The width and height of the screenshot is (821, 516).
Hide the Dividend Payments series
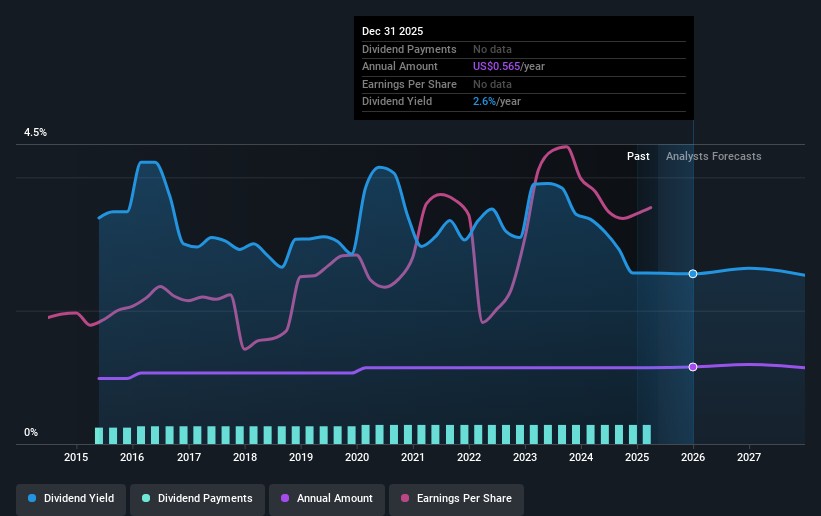[197, 498]
